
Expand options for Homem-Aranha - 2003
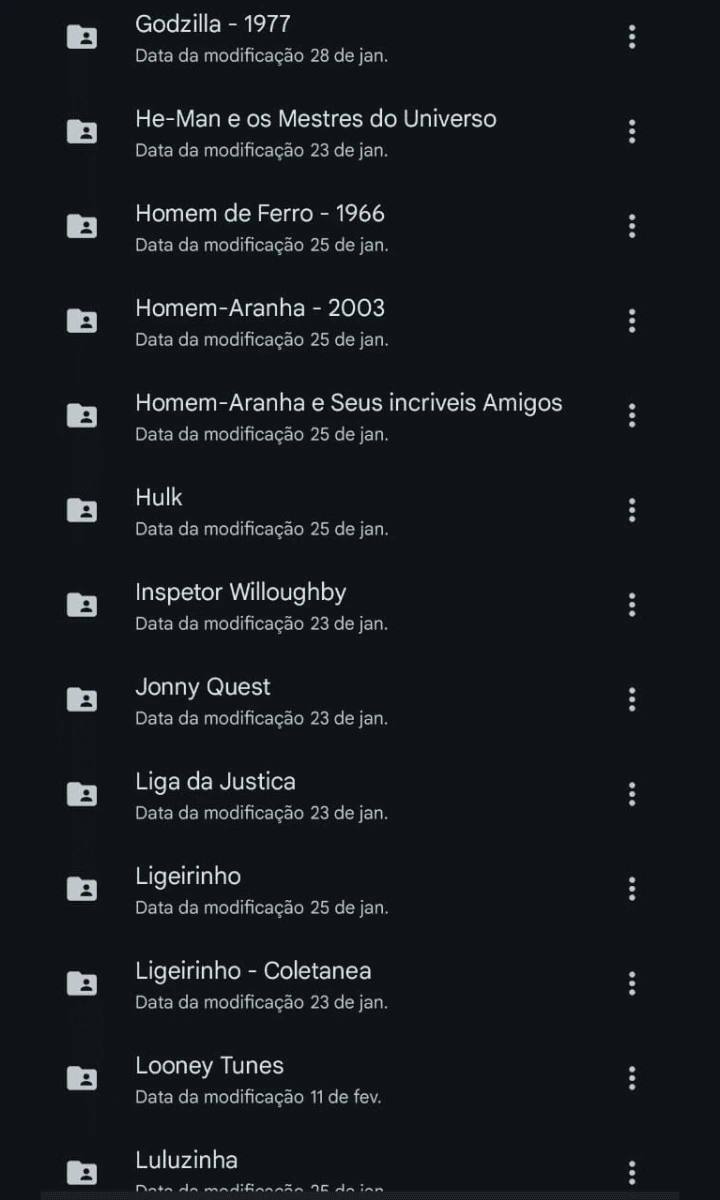tap(632, 321)
